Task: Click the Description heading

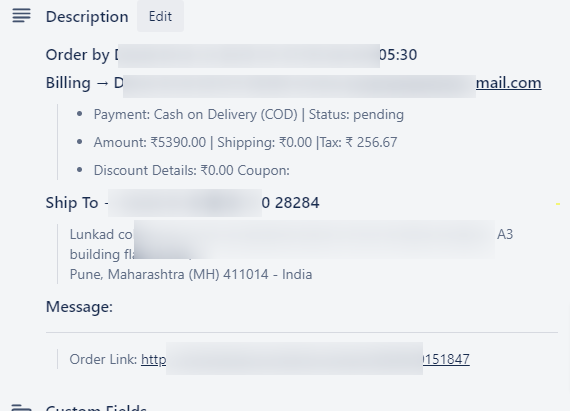Action: [87, 17]
